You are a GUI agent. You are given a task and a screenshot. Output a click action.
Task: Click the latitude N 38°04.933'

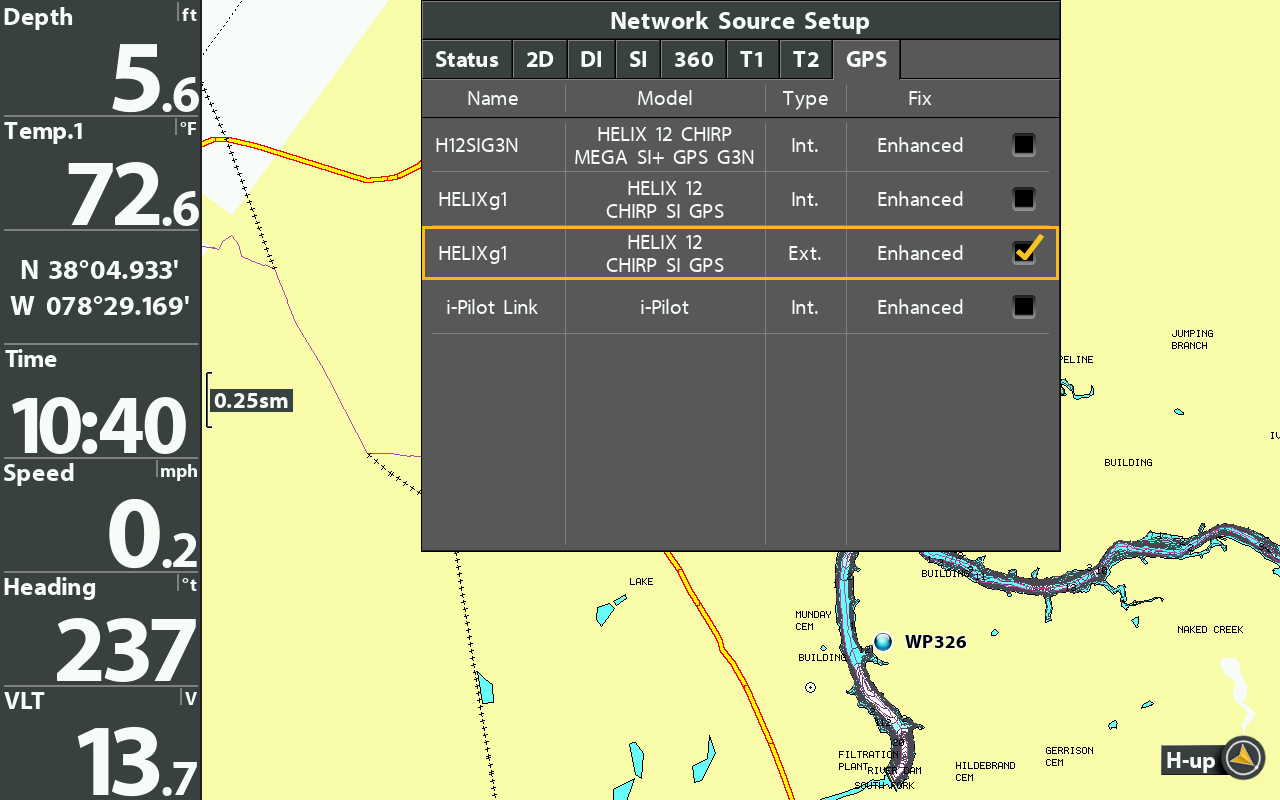click(100, 270)
